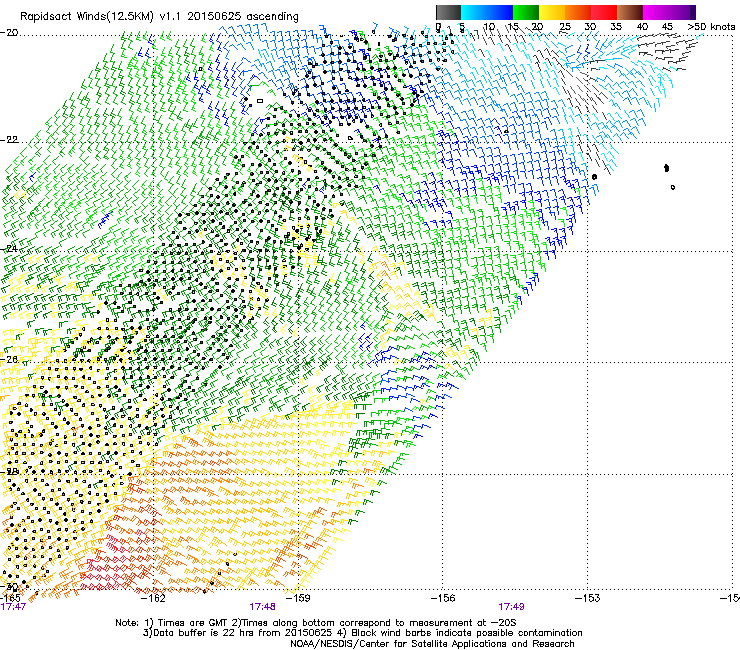Click the '>50 knots' legend label

(x=711, y=27)
